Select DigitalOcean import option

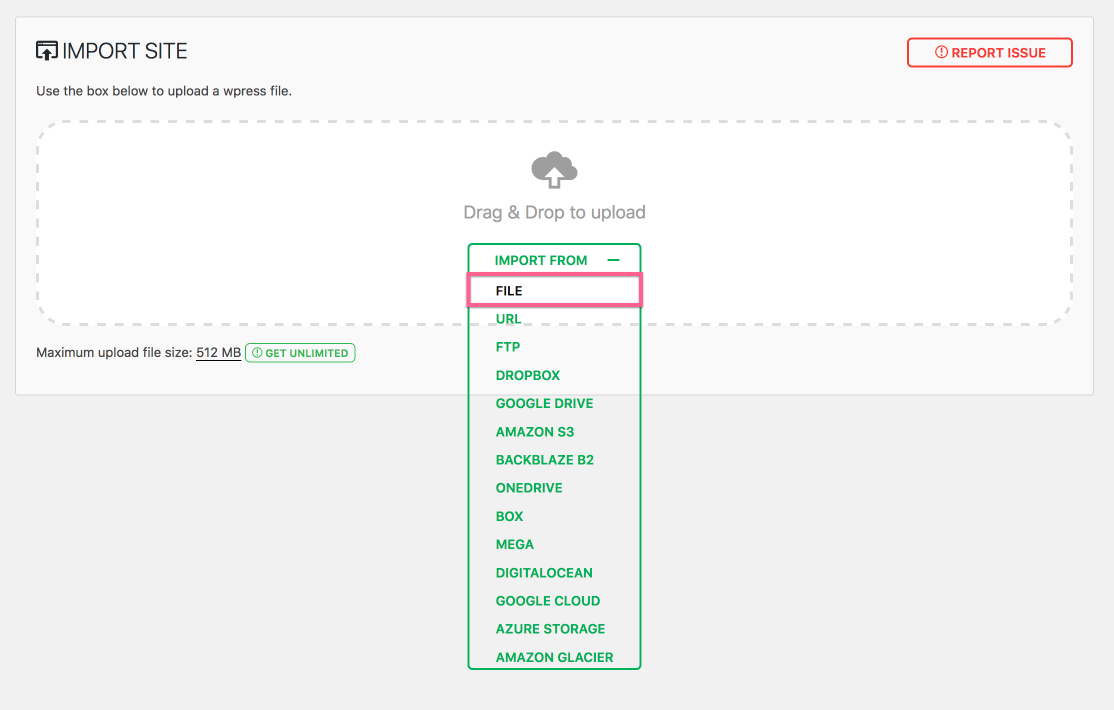pos(544,573)
